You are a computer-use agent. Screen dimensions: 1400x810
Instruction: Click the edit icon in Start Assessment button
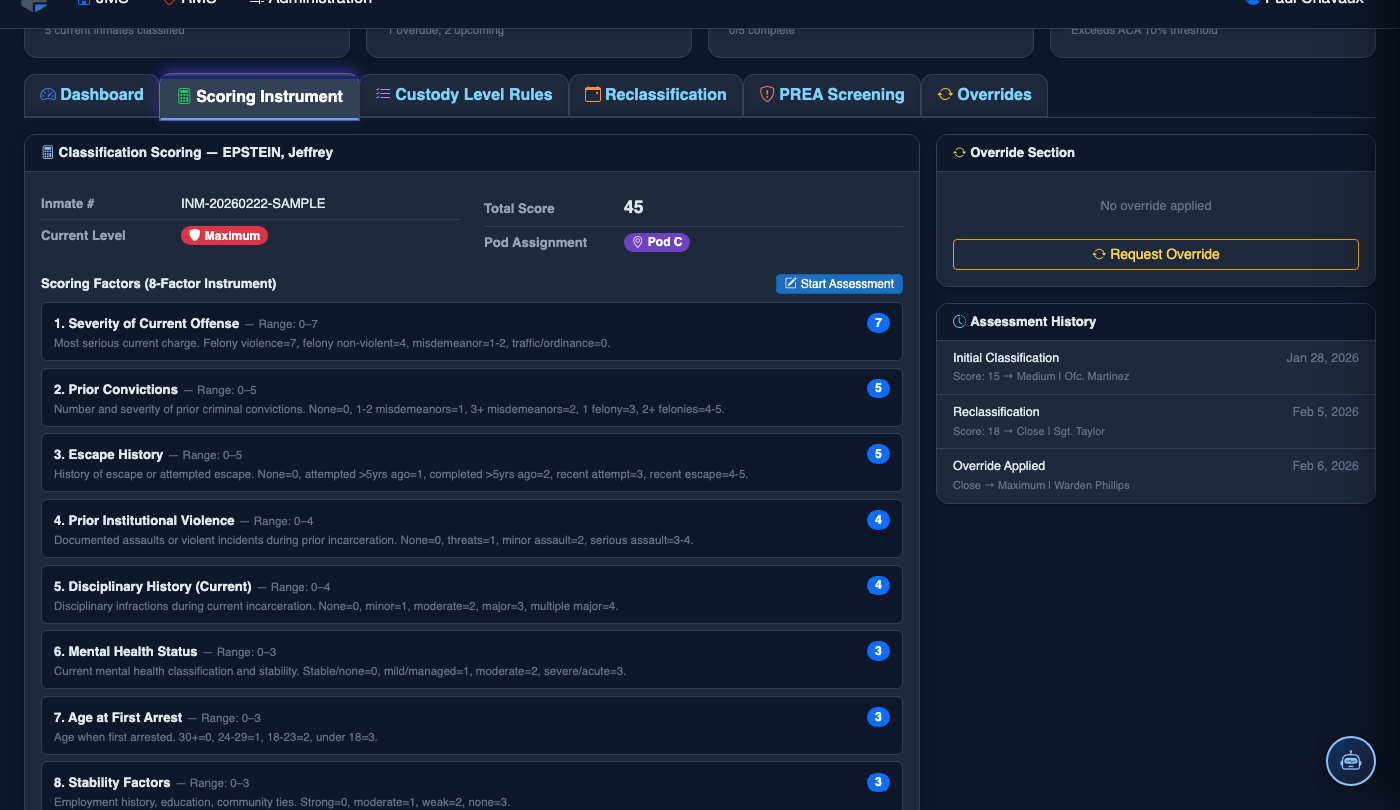(791, 284)
